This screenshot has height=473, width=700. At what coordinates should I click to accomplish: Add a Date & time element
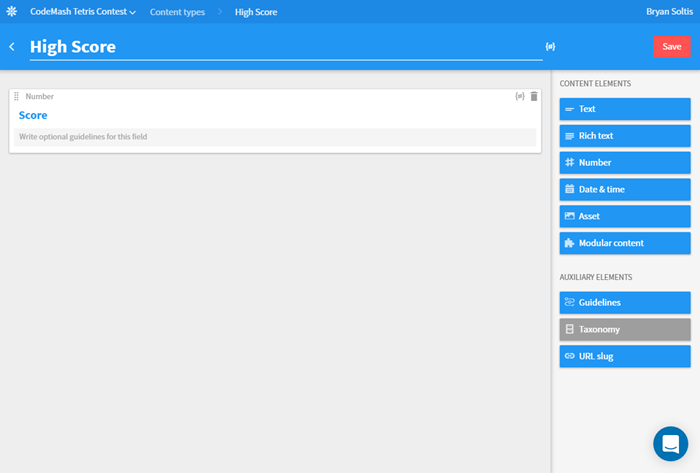pyautogui.click(x=625, y=189)
